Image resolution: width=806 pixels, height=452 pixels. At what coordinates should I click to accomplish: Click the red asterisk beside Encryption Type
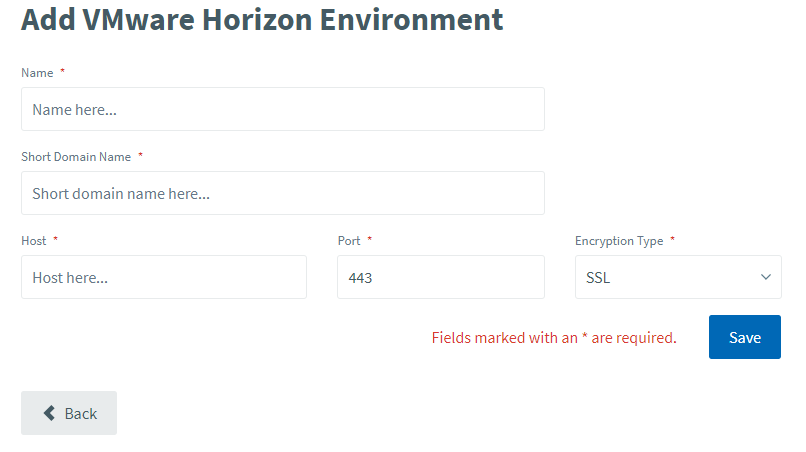coord(672,239)
